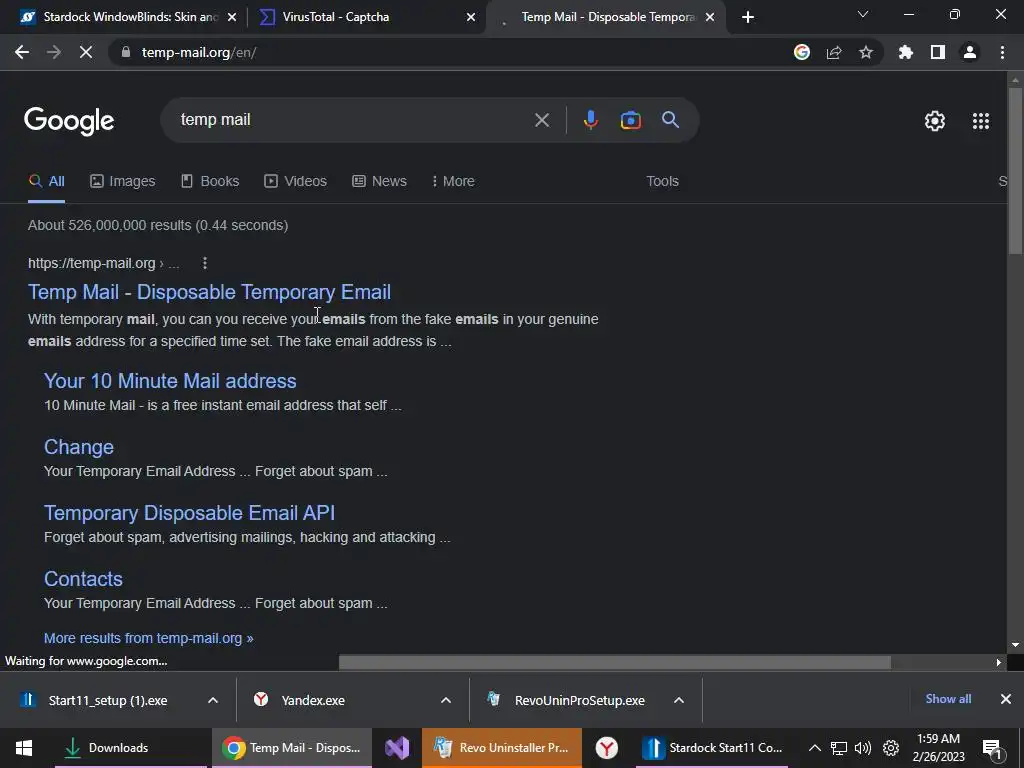Click the Google account icon in address bar
Image resolution: width=1024 pixels, height=768 pixels.
(802, 52)
